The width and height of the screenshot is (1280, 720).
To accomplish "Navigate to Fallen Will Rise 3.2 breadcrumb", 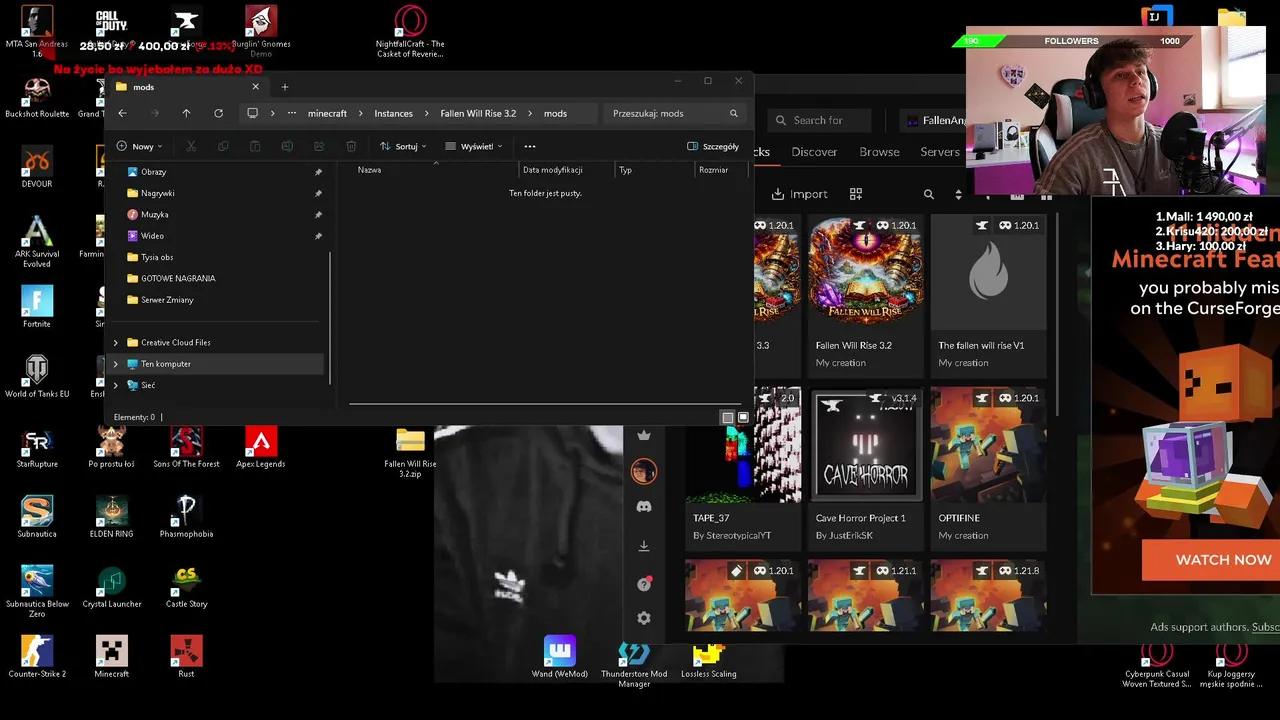I will (x=478, y=113).
